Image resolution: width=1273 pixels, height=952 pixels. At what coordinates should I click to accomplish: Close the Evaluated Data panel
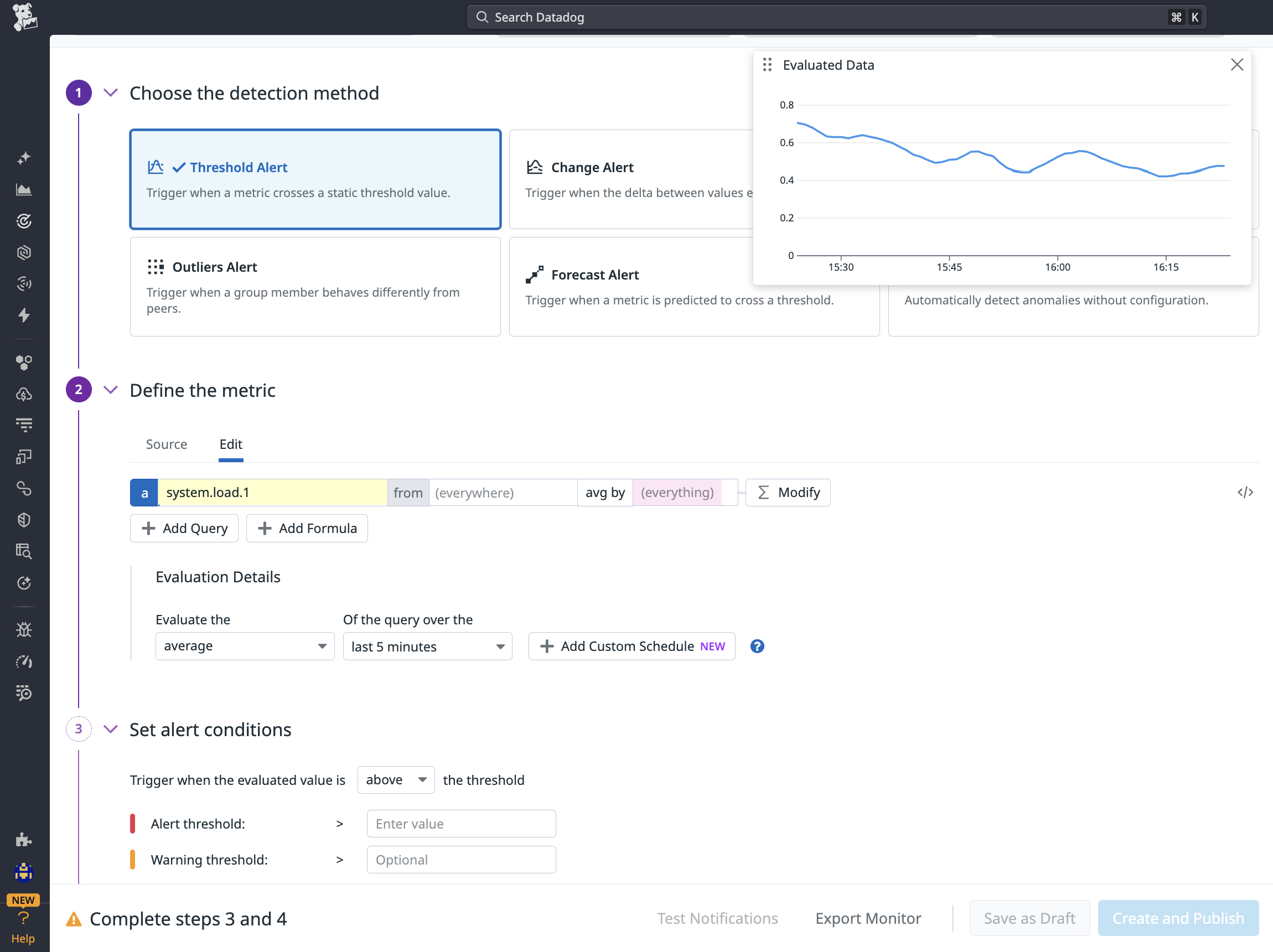point(1238,65)
